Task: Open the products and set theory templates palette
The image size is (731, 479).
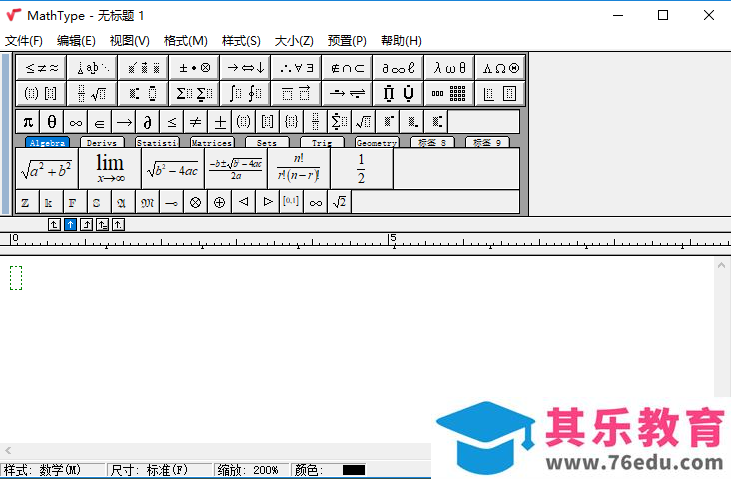Action: 398,93
